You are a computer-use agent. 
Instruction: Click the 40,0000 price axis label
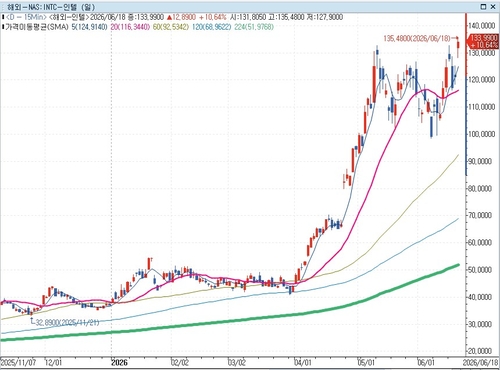tap(480, 297)
